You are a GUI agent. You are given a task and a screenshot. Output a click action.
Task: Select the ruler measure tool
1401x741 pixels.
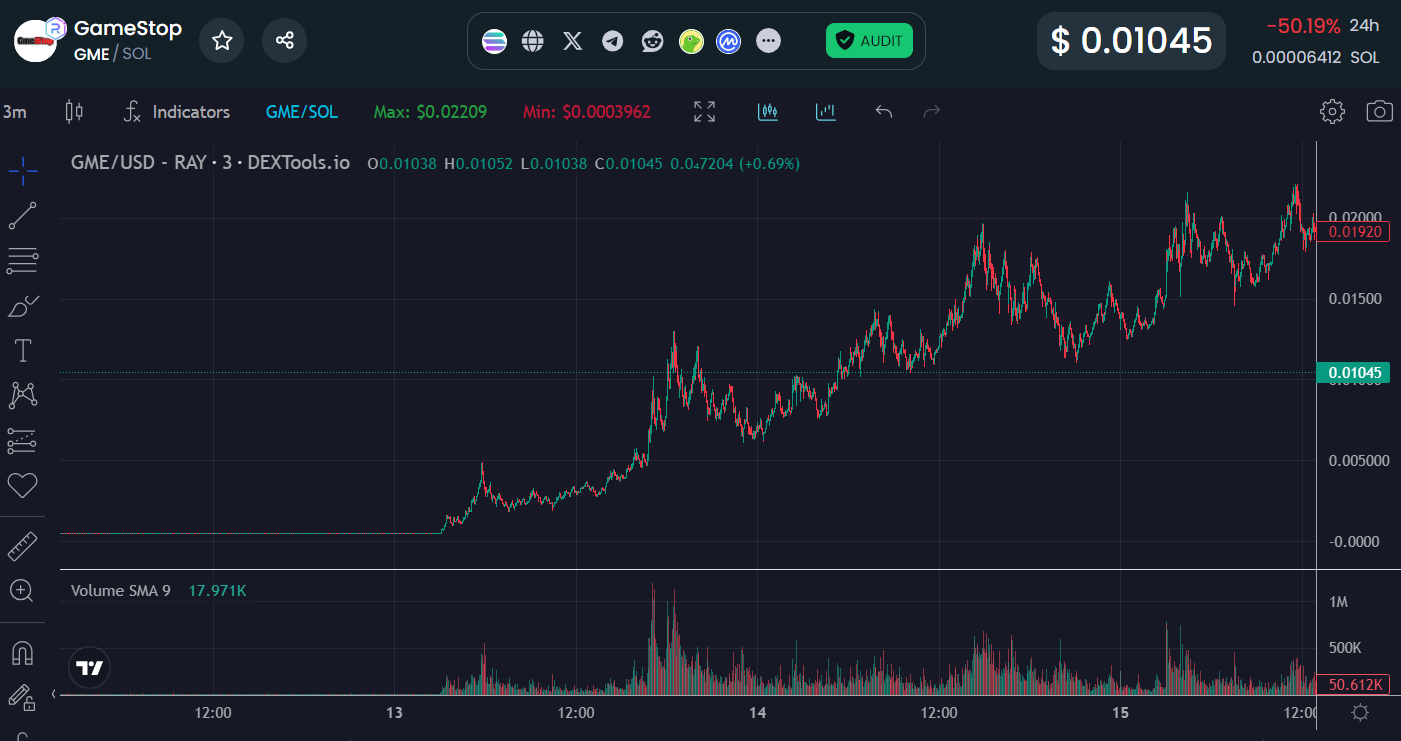coord(23,546)
